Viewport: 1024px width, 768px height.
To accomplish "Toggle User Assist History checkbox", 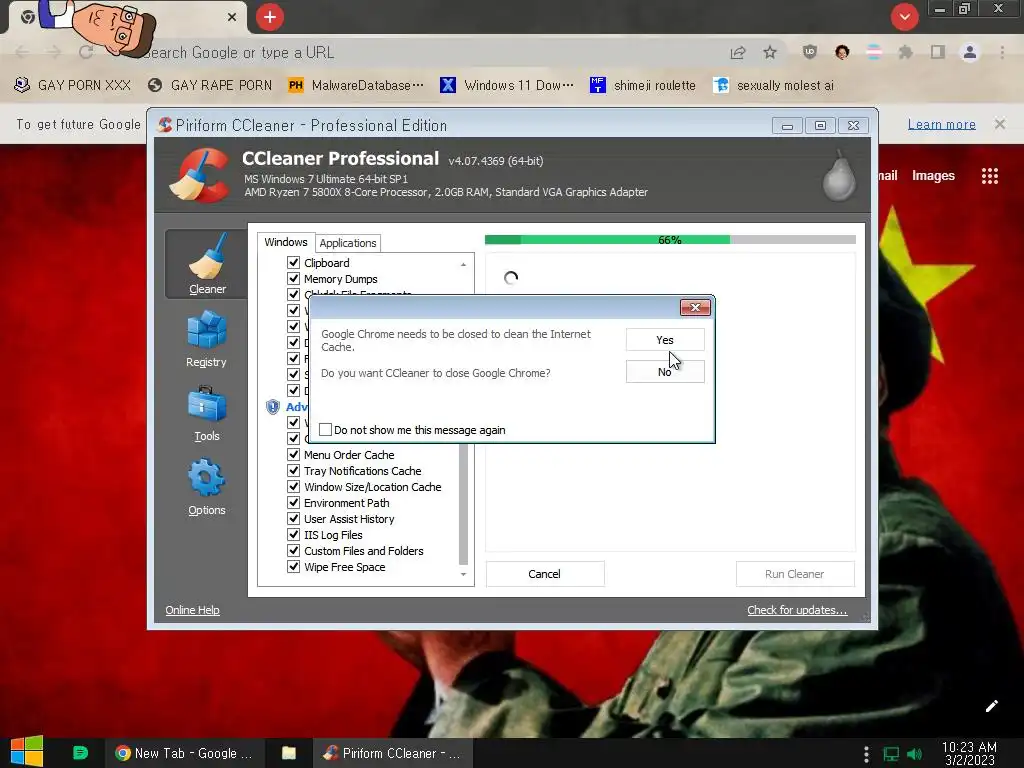I will coord(293,519).
